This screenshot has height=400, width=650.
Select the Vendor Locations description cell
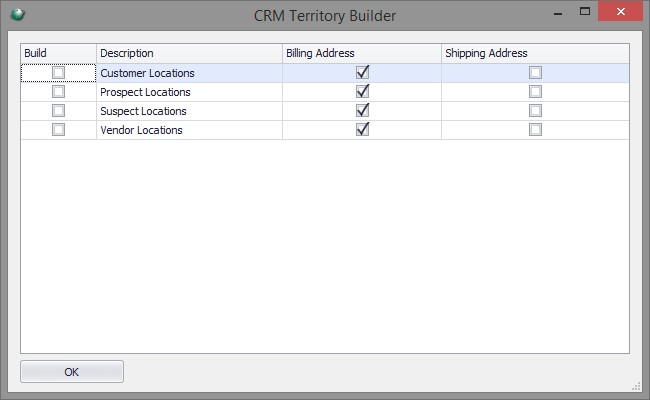[x=189, y=130]
